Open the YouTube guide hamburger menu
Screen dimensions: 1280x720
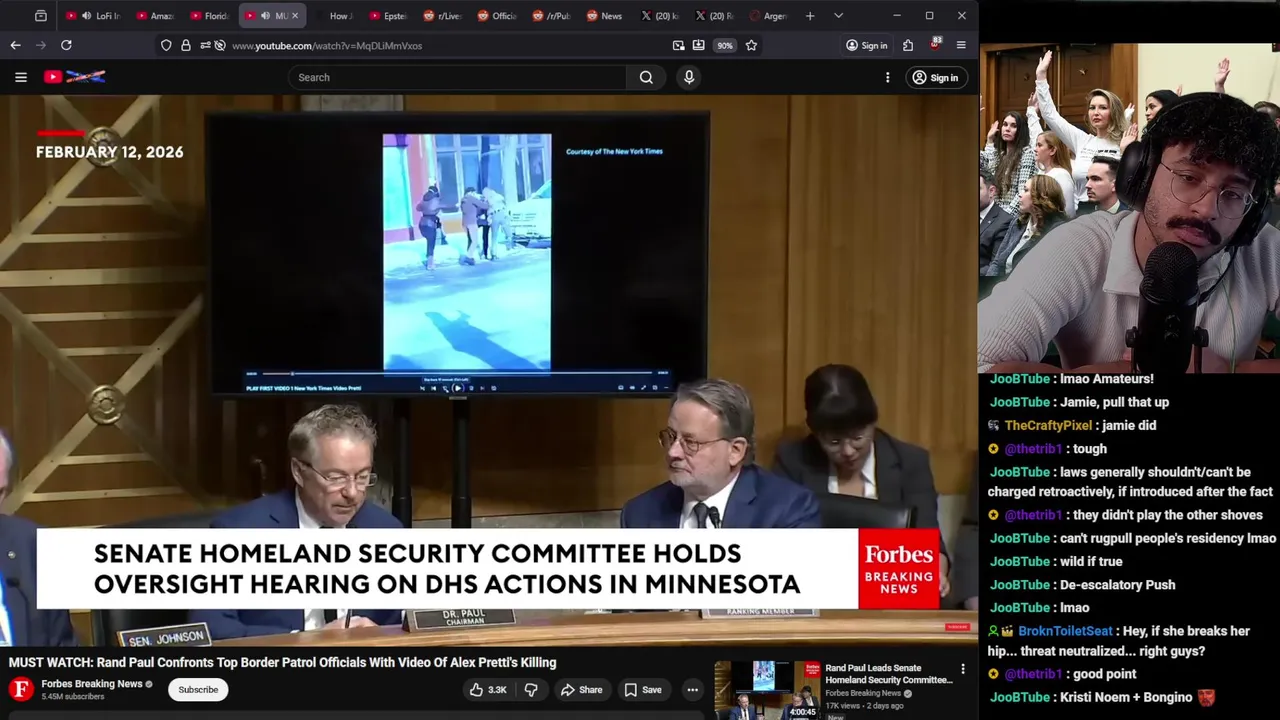pos(20,77)
